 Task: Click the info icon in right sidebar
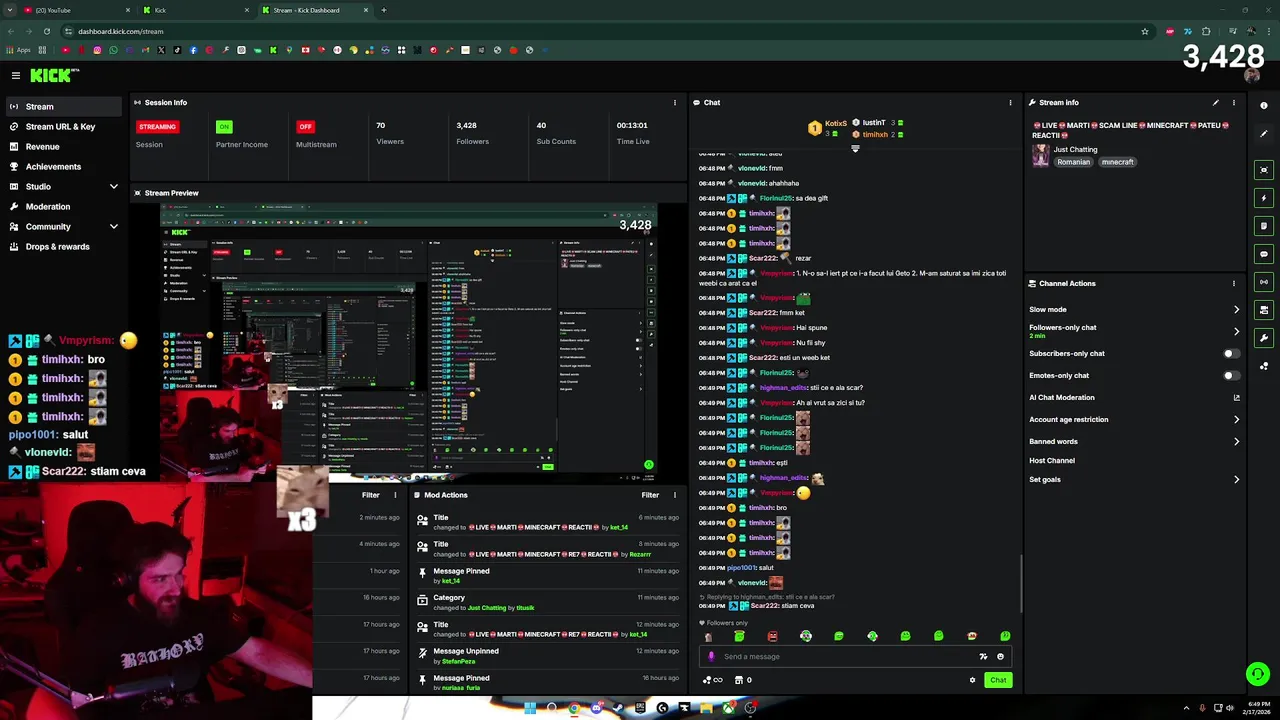point(1264,105)
